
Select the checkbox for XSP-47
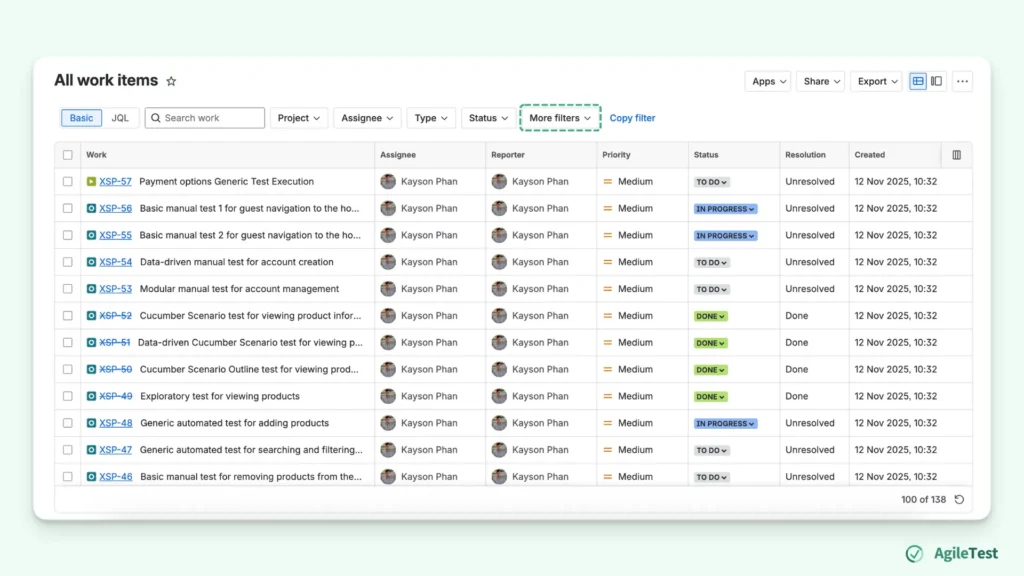coord(68,450)
